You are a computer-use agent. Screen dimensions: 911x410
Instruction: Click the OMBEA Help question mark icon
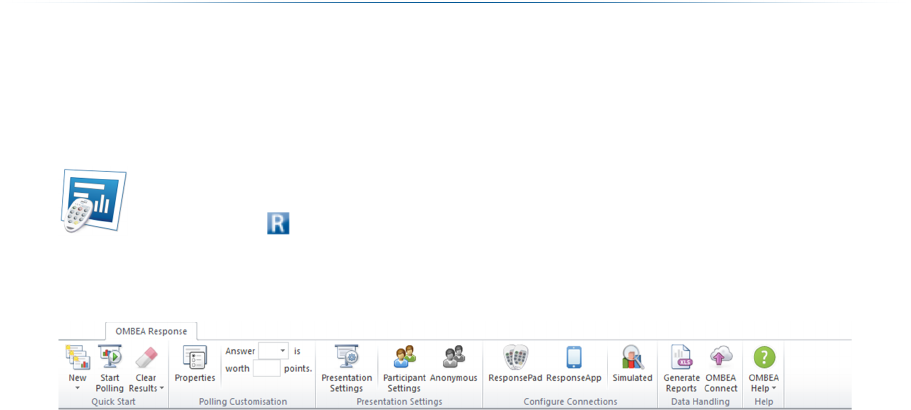pos(764,357)
